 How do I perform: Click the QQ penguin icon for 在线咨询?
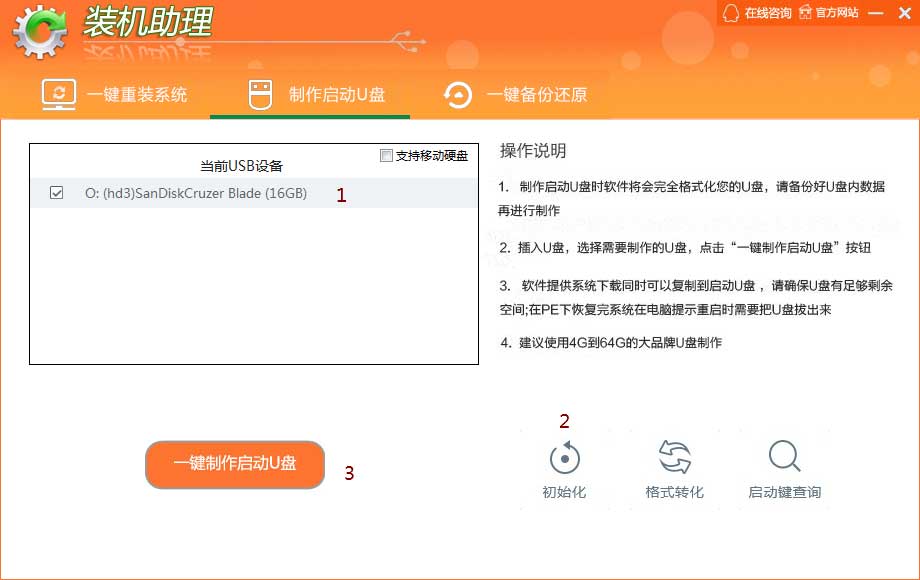pos(730,13)
